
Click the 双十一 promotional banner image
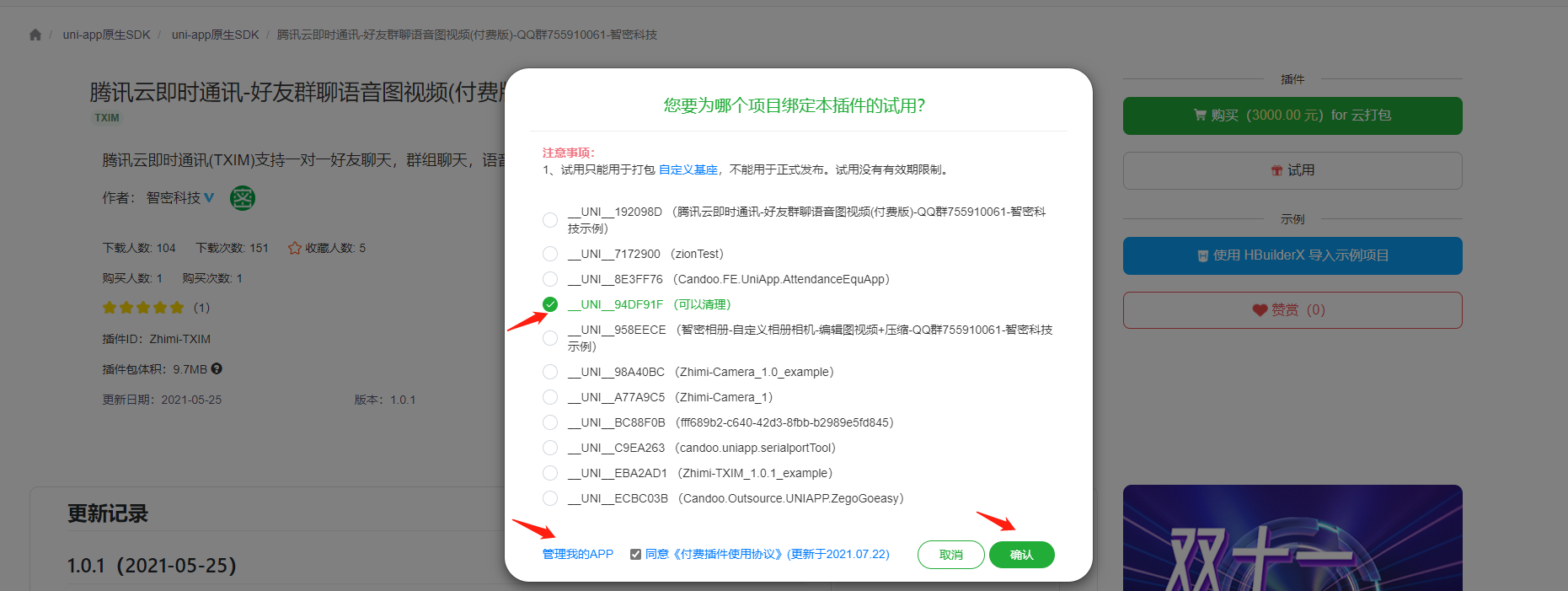1292,538
